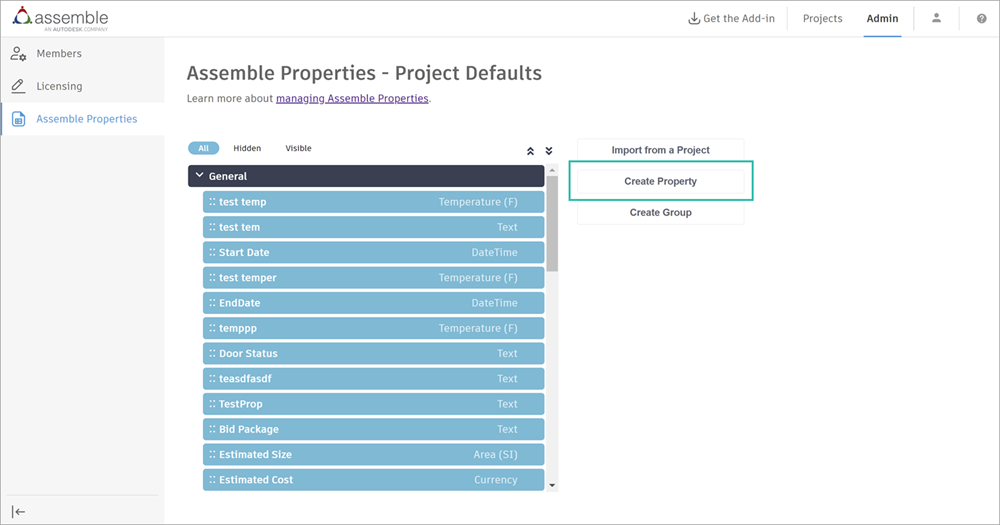This screenshot has height=525, width=1000.
Task: Click the Licensing pencil icon
Action: click(18, 87)
